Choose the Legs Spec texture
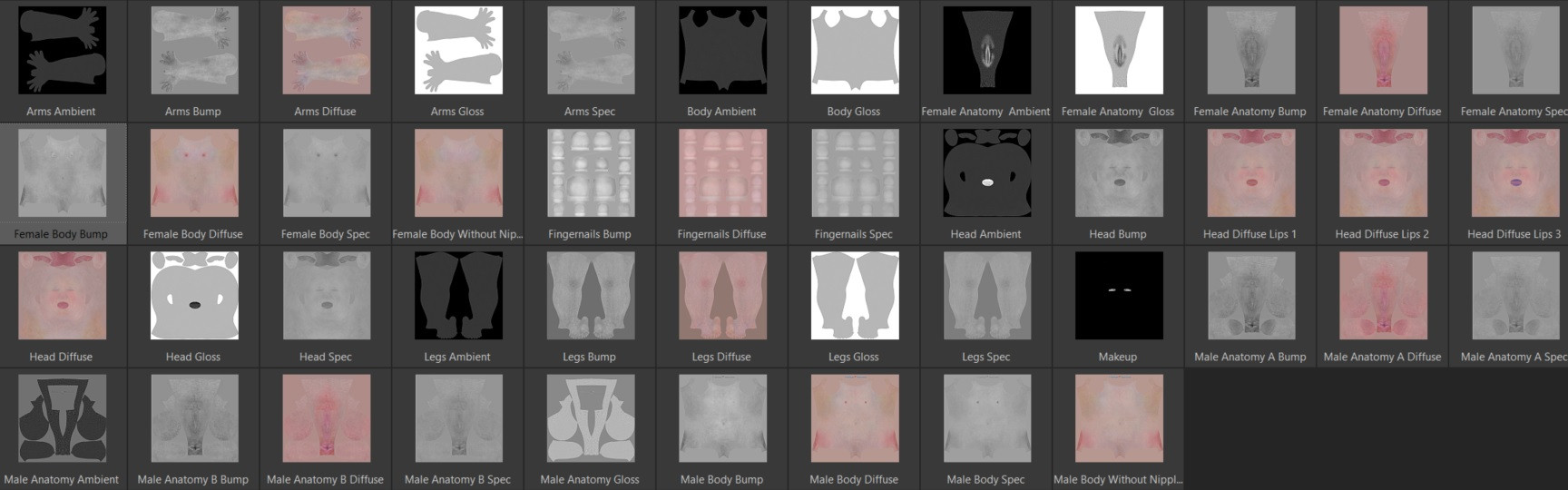This screenshot has height=490, width=1568. point(987,296)
